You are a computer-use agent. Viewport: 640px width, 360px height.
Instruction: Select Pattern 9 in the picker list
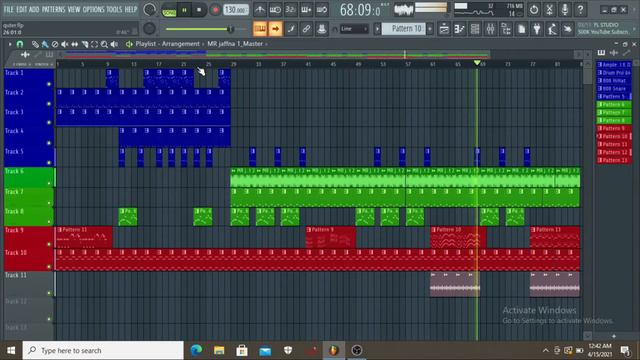[x=614, y=128]
